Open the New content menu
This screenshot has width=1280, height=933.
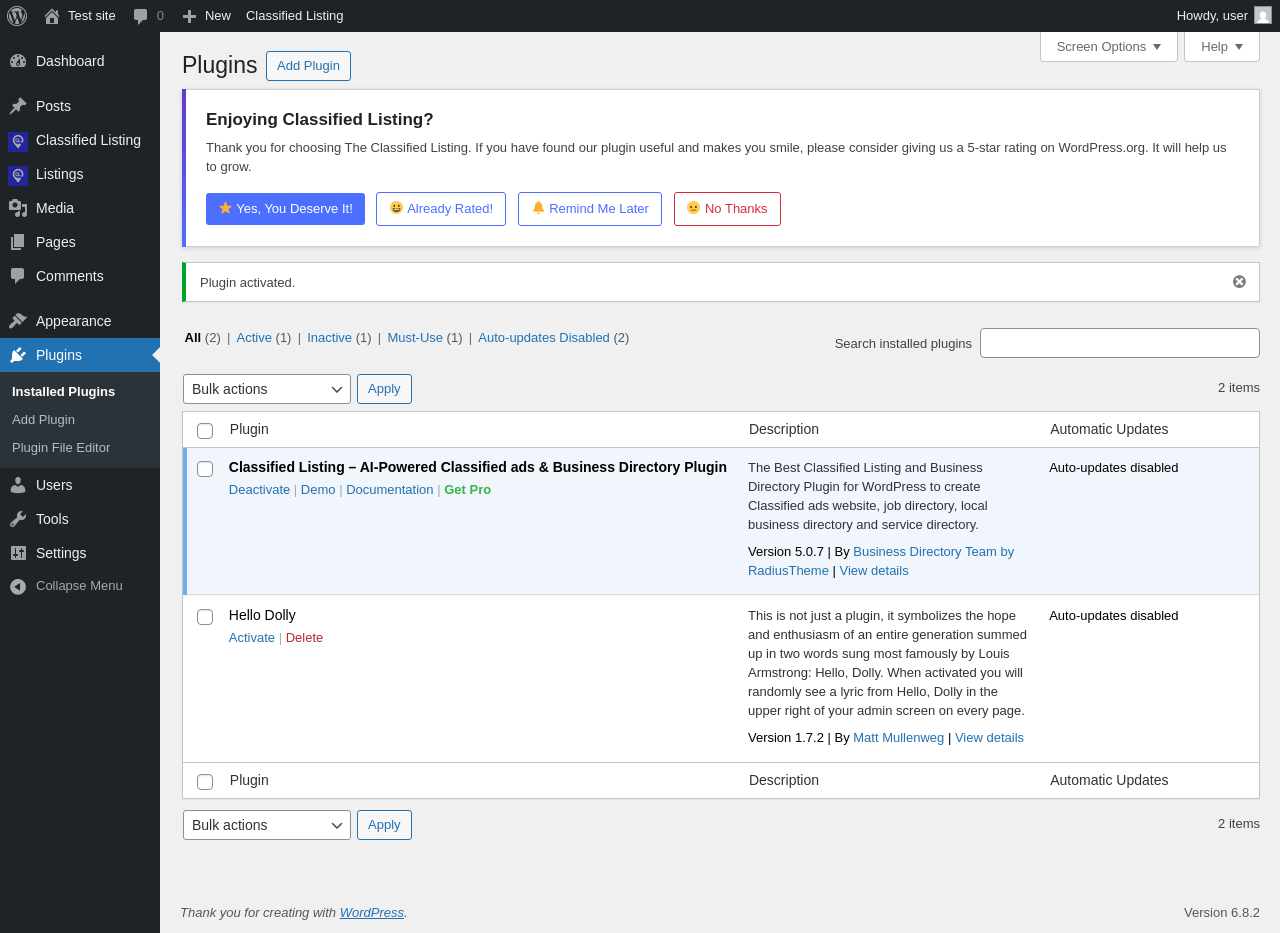[206, 16]
